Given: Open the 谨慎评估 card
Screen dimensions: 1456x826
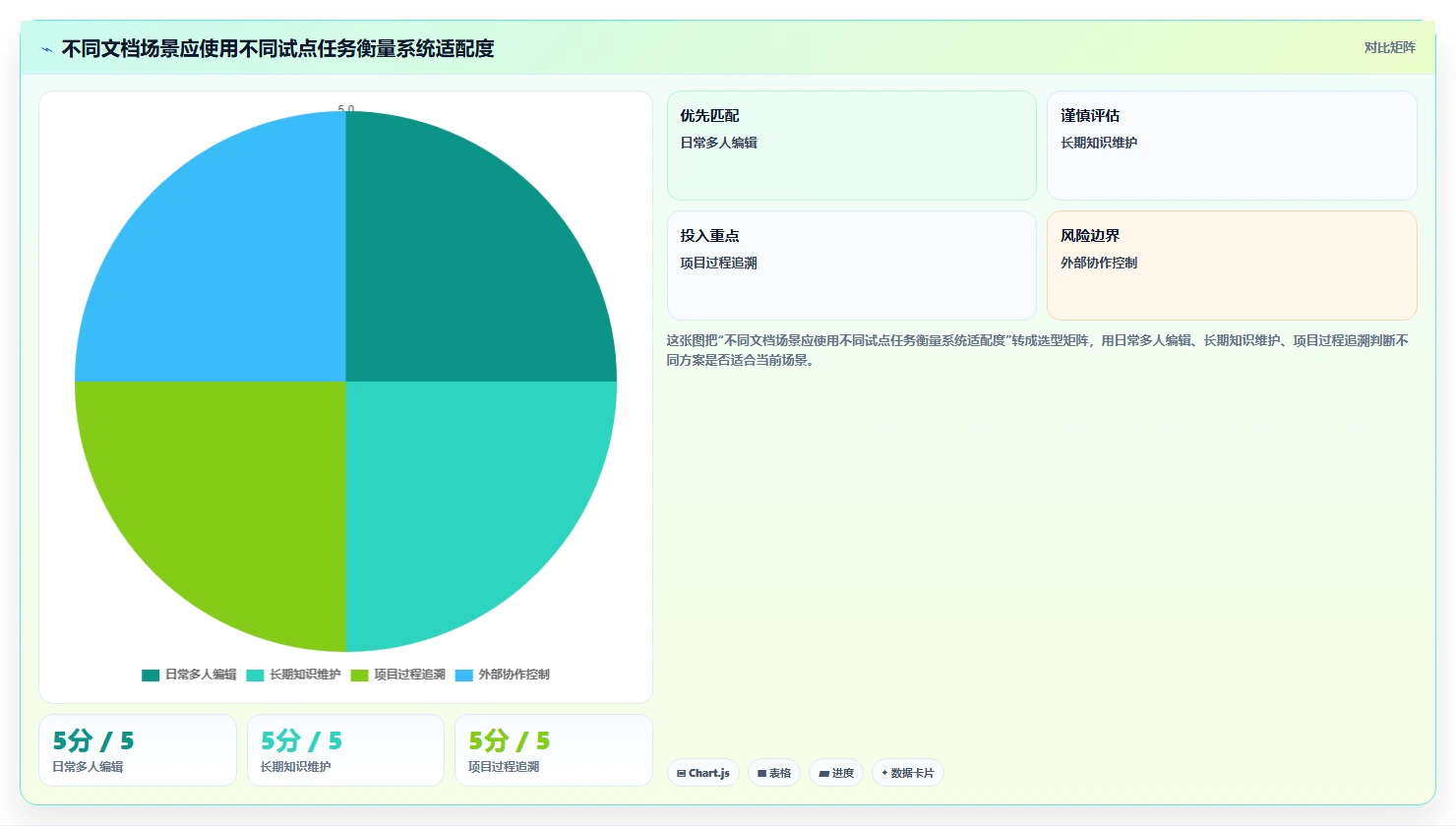Looking at the screenshot, I should pos(1232,146).
